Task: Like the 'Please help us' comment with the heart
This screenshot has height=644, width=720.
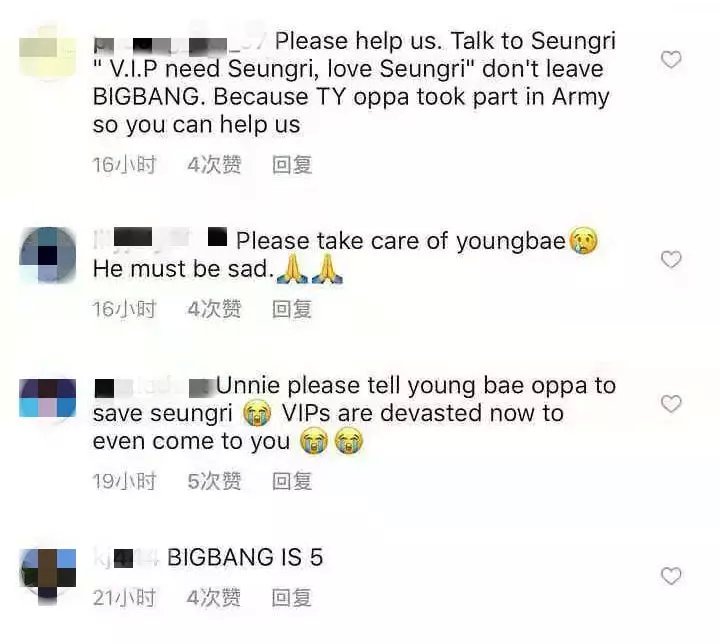Action: [671, 60]
